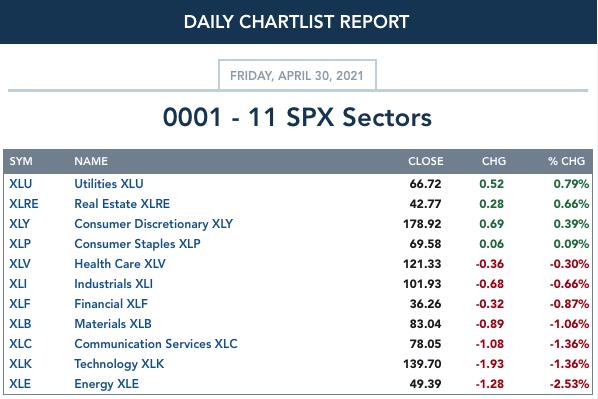Open Technology XLK link
Screen dimensions: 598x399
point(119,364)
